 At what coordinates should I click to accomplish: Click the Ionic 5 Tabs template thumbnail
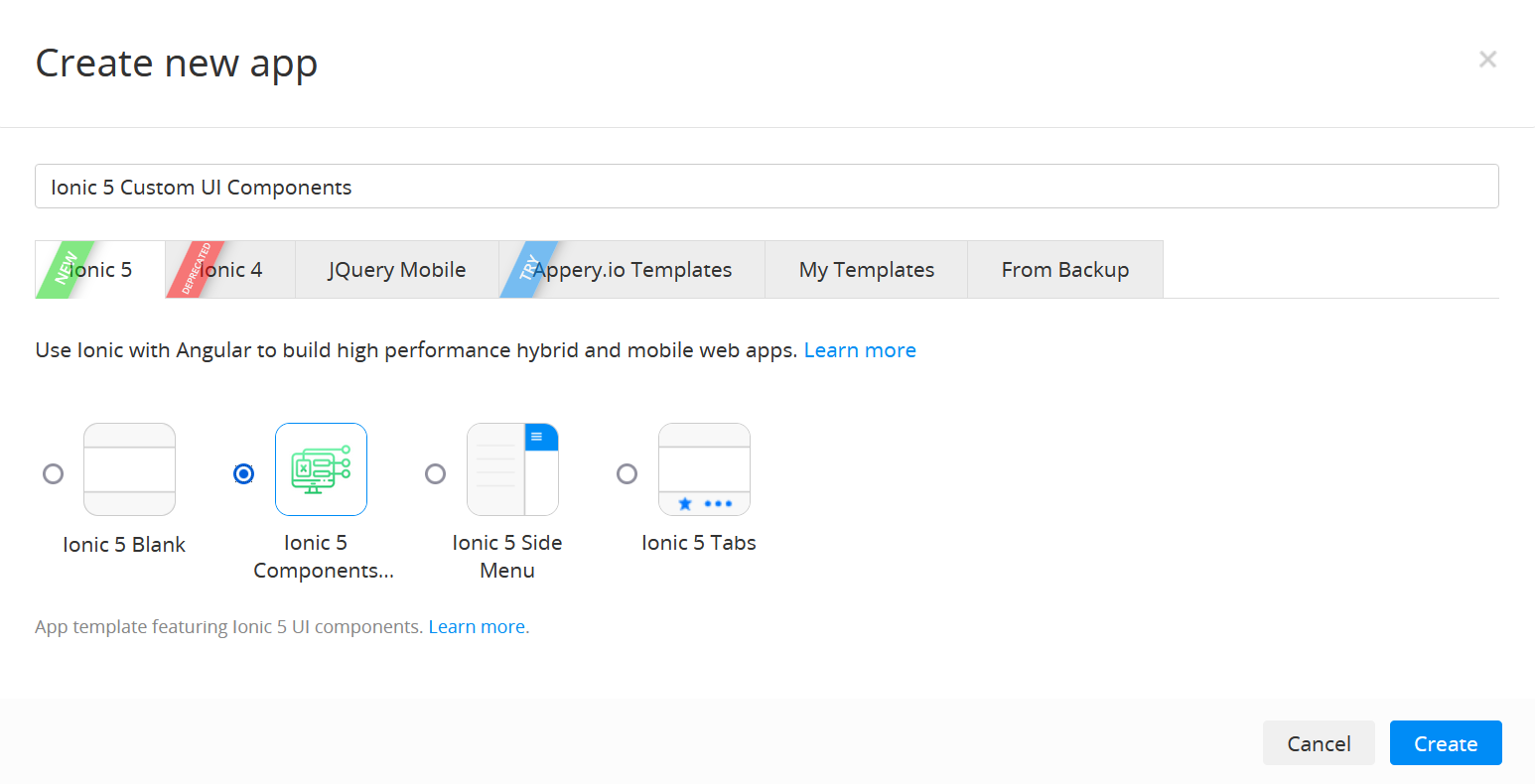[704, 469]
